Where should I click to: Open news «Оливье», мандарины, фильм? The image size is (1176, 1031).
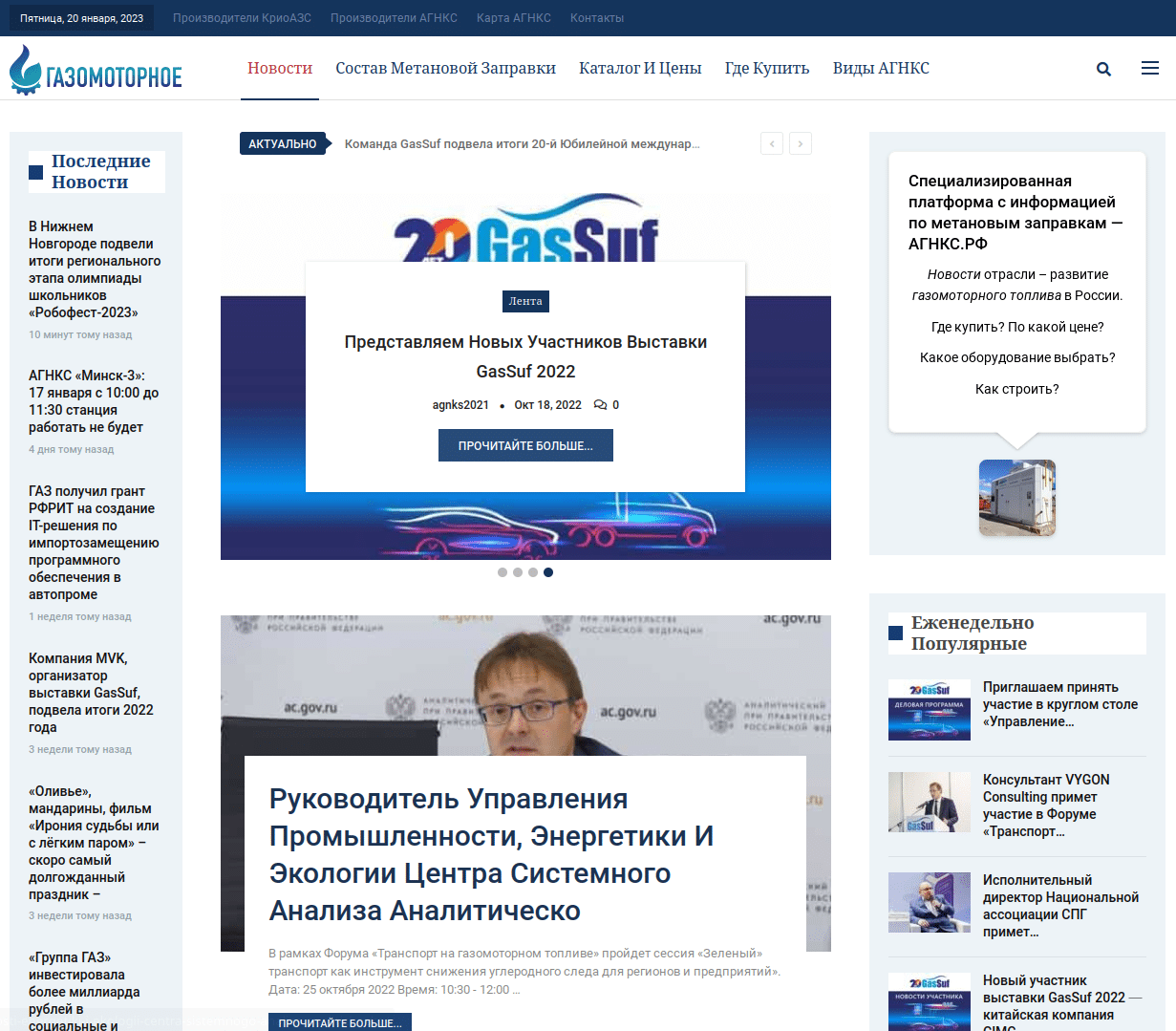pos(94,843)
